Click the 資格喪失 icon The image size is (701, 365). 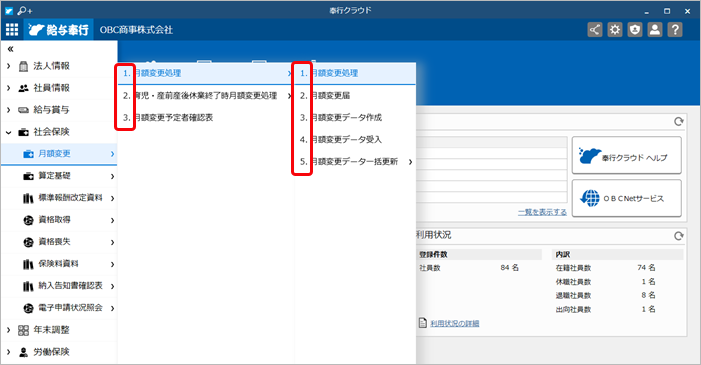(x=28, y=242)
